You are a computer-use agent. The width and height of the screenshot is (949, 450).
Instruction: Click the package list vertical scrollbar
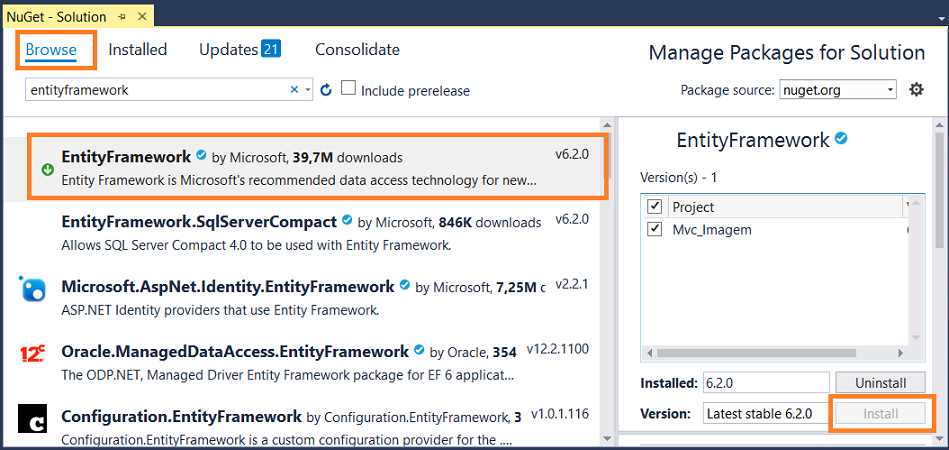tap(608, 281)
